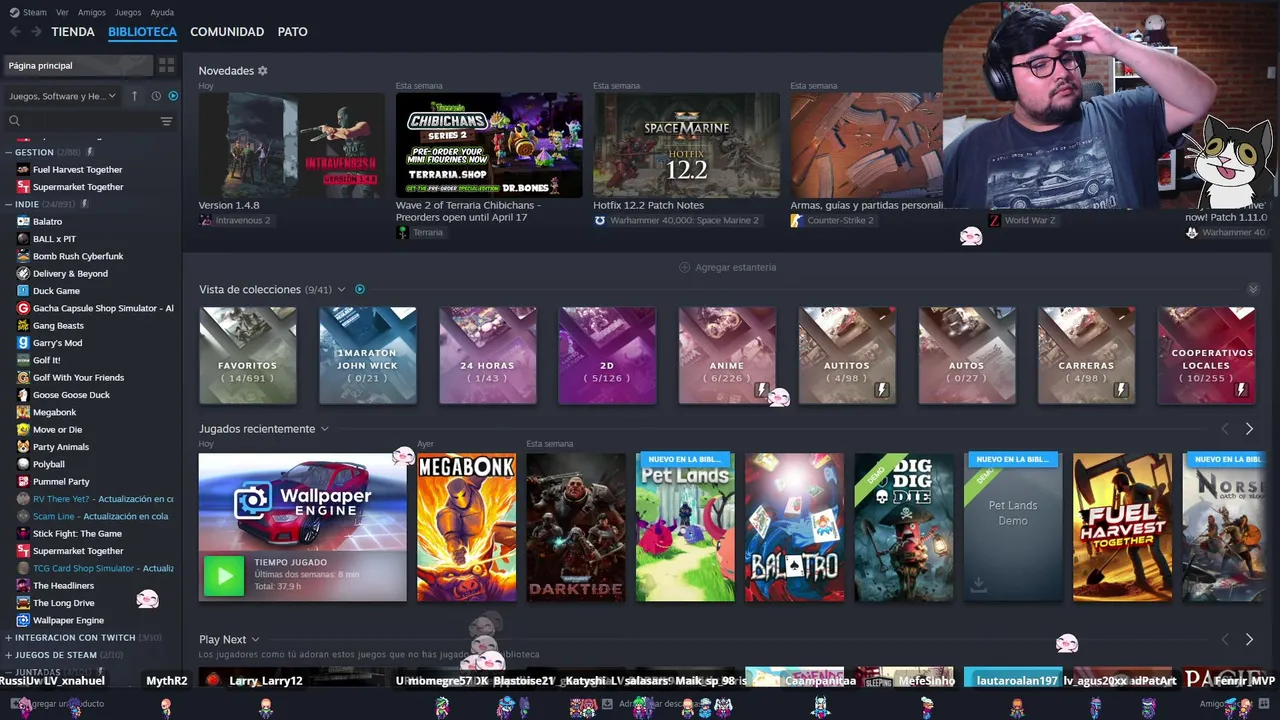Image resolution: width=1280 pixels, height=720 pixels.
Task: Open the Fuel Harvest Together cover
Action: click(1122, 527)
